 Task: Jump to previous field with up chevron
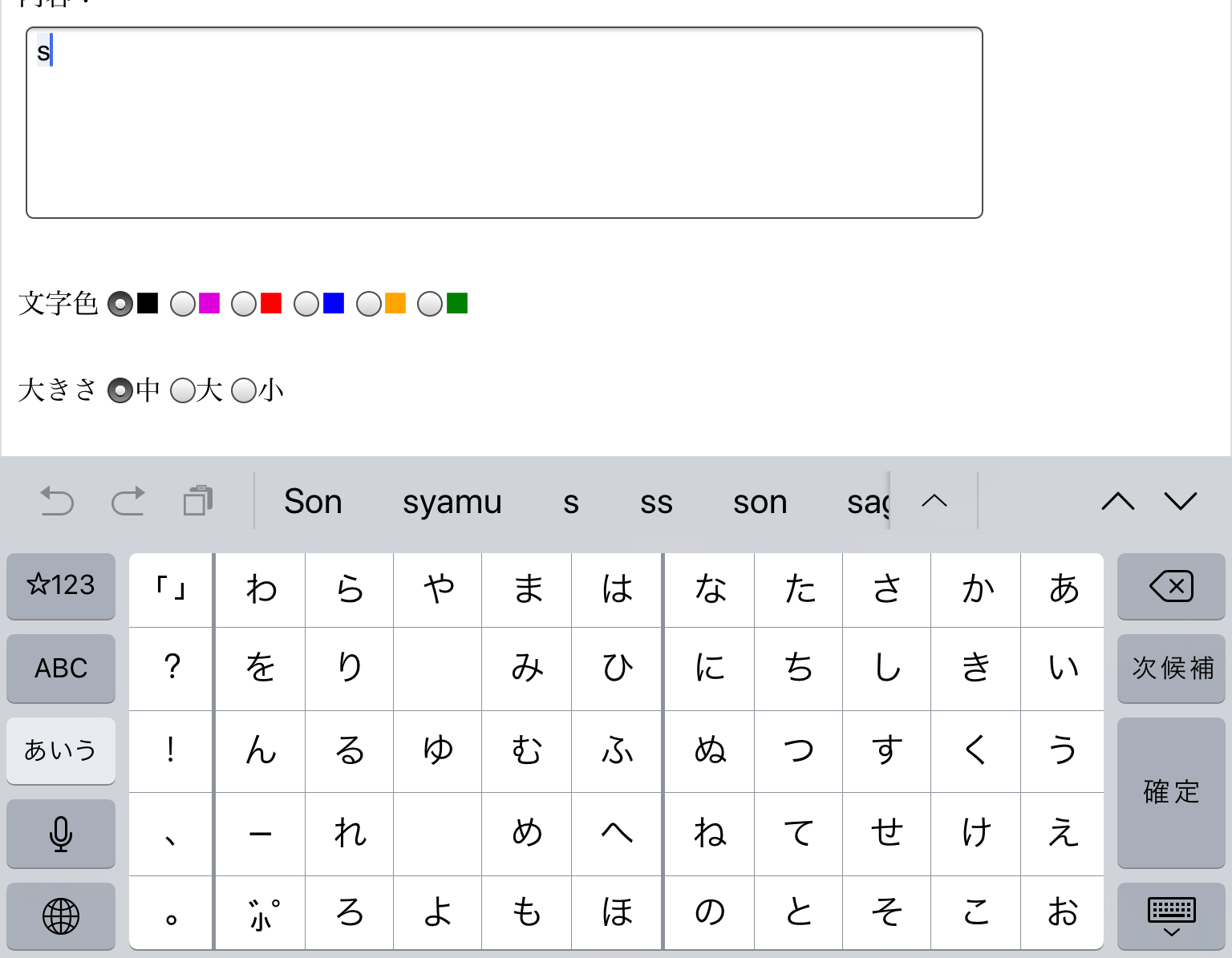(1118, 501)
